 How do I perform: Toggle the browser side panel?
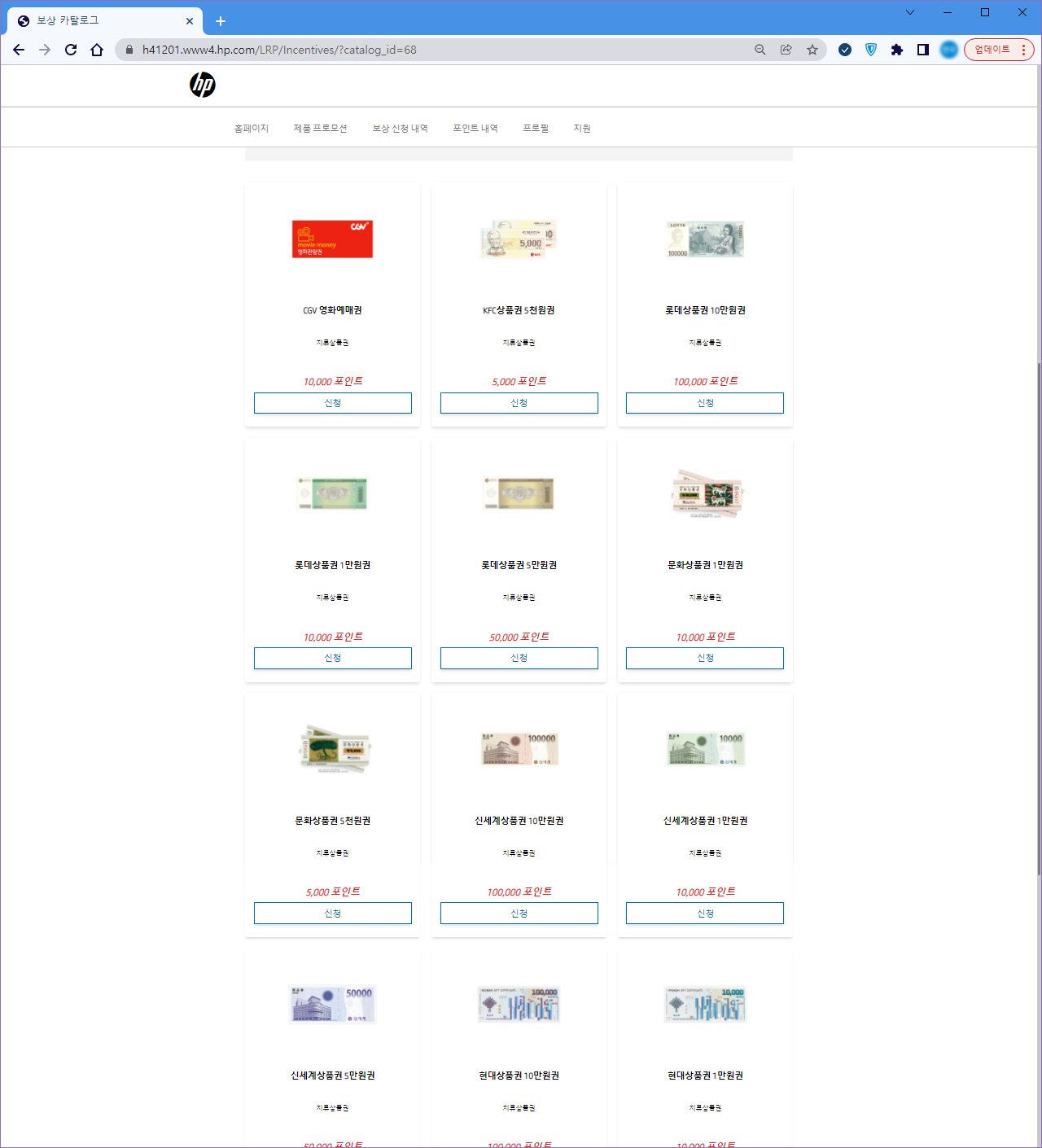923,50
